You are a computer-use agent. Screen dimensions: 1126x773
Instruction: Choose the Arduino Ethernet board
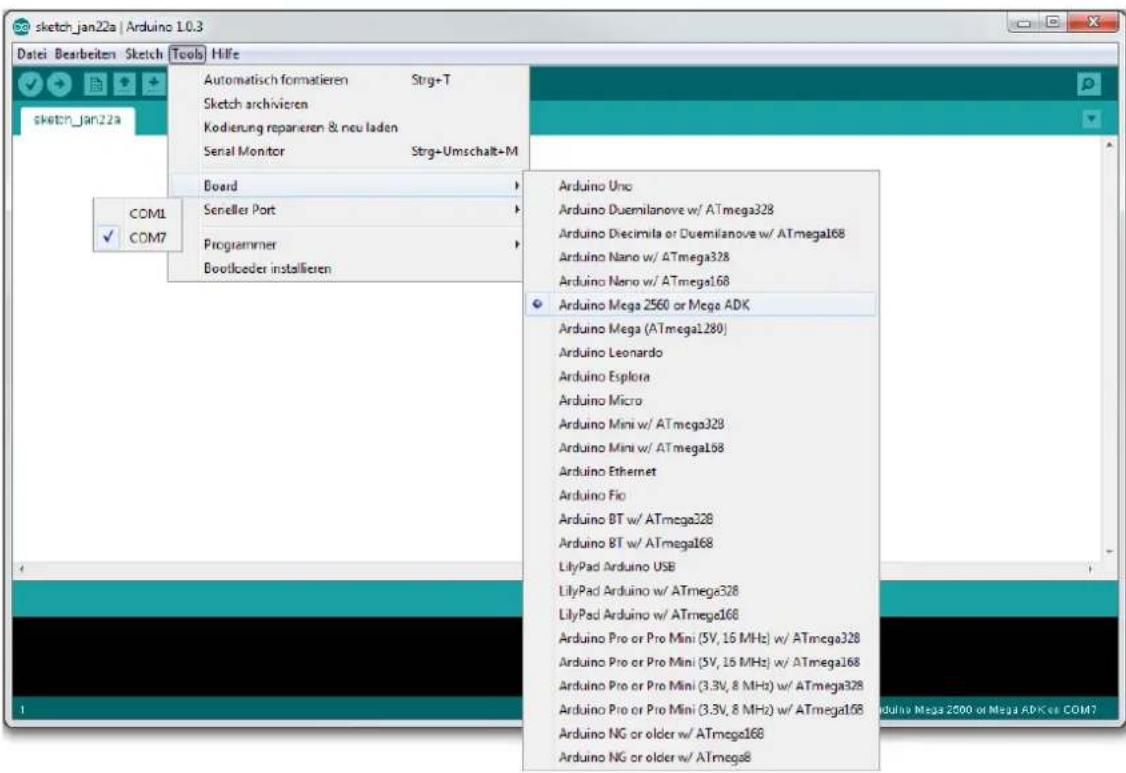tap(701, 471)
